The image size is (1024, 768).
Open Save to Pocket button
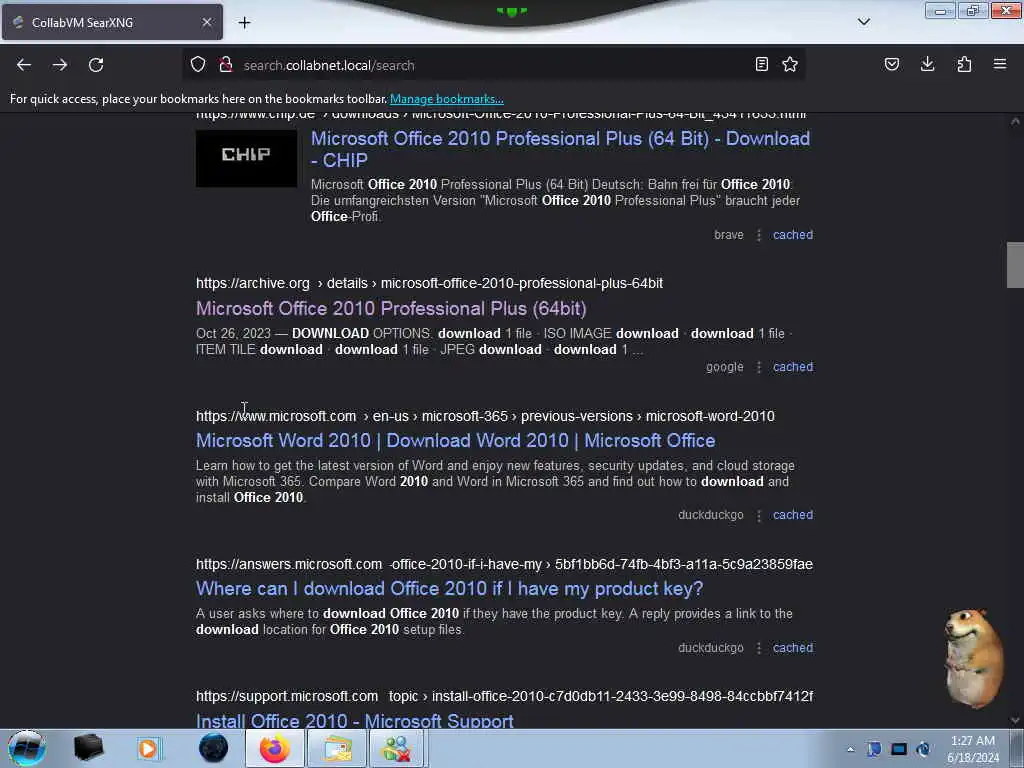click(892, 64)
